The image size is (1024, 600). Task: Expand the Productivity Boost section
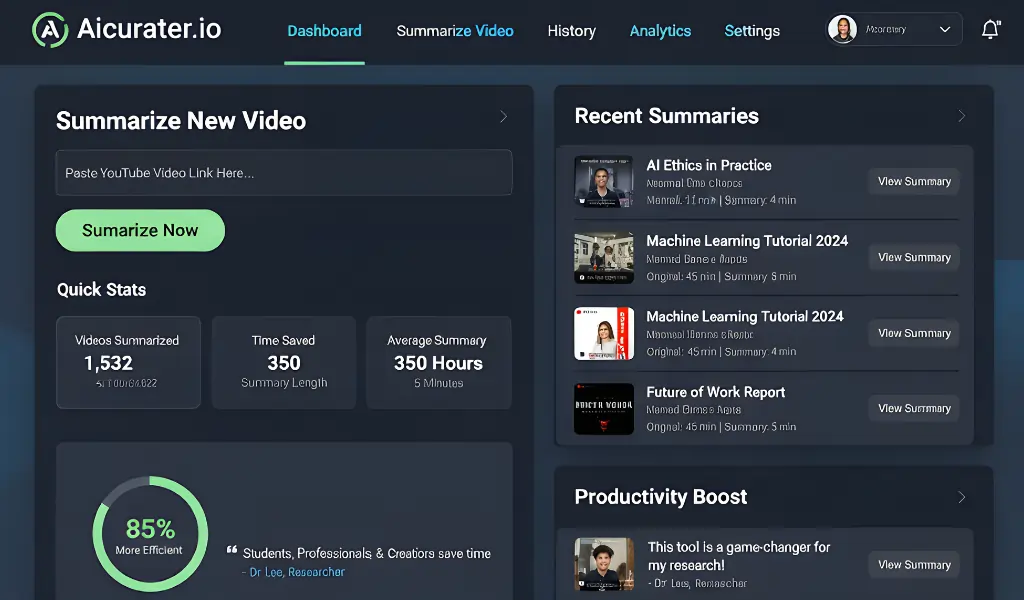(x=962, y=497)
